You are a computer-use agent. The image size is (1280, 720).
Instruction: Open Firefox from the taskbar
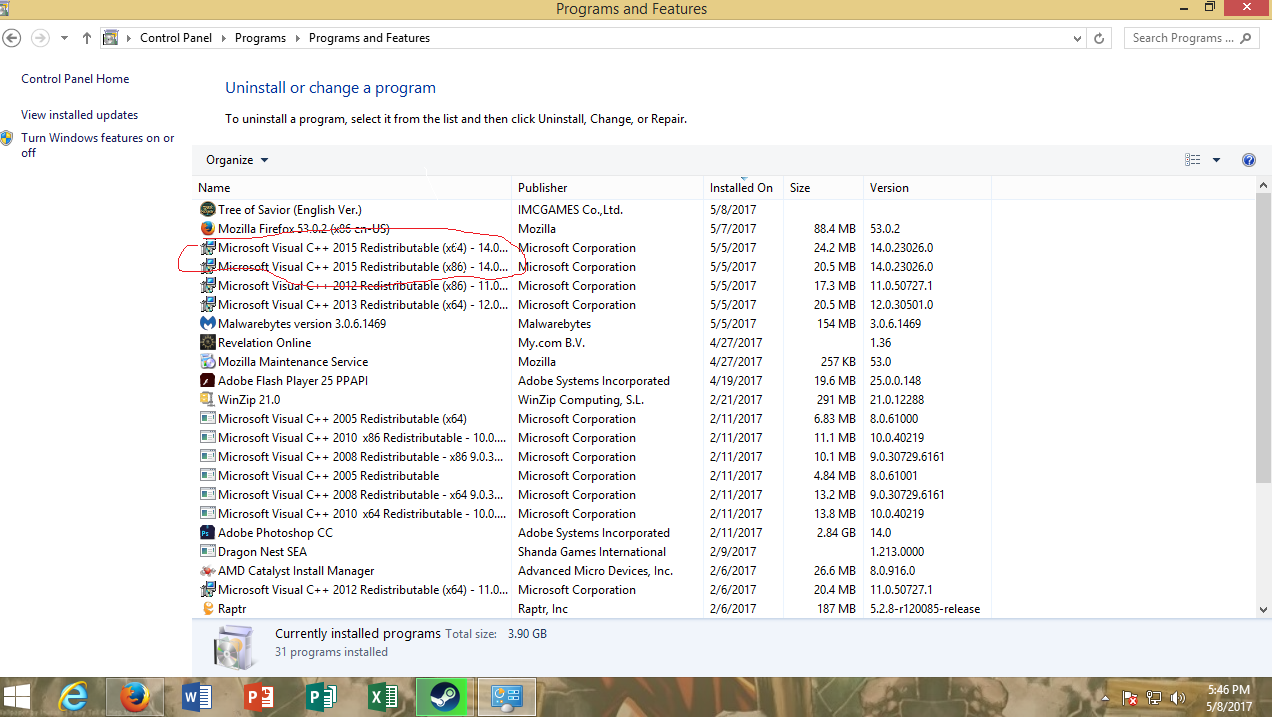click(135, 697)
